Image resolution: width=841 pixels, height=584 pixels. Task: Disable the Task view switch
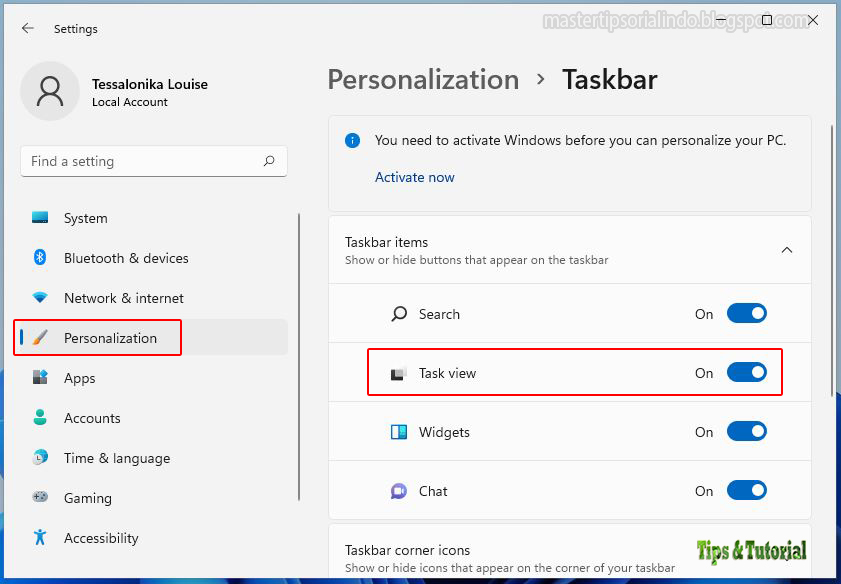tap(747, 372)
